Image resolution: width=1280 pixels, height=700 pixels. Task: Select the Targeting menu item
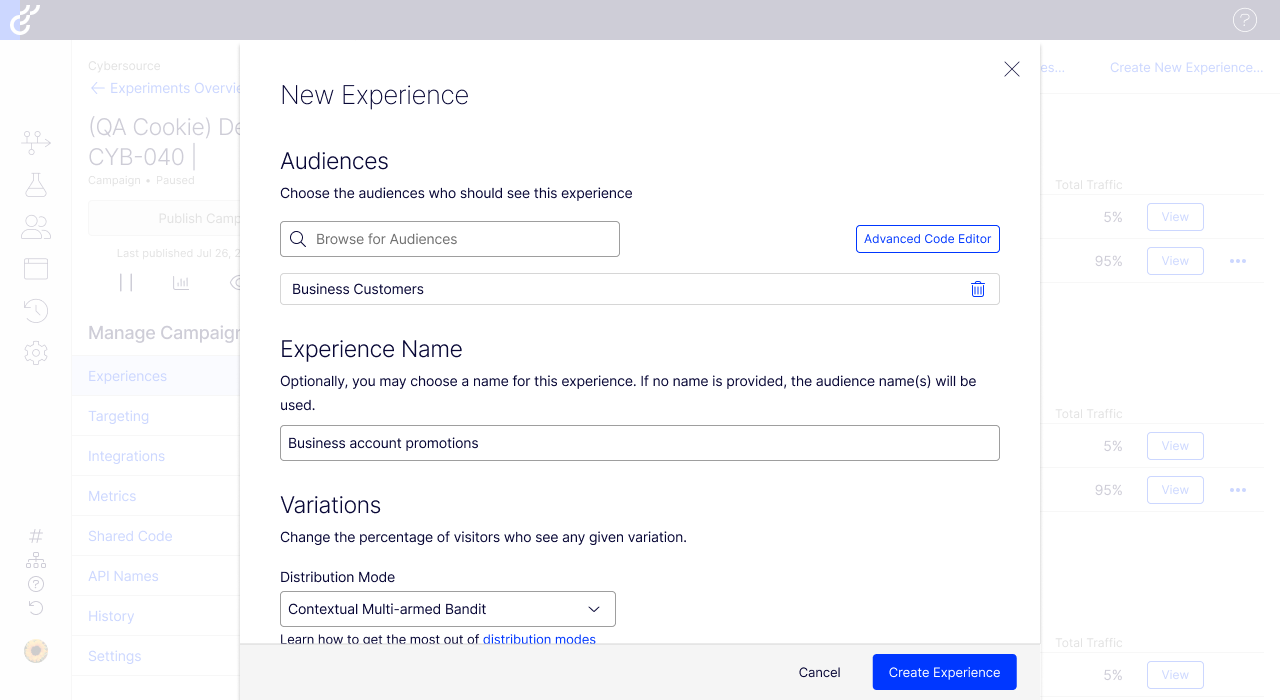(x=118, y=416)
